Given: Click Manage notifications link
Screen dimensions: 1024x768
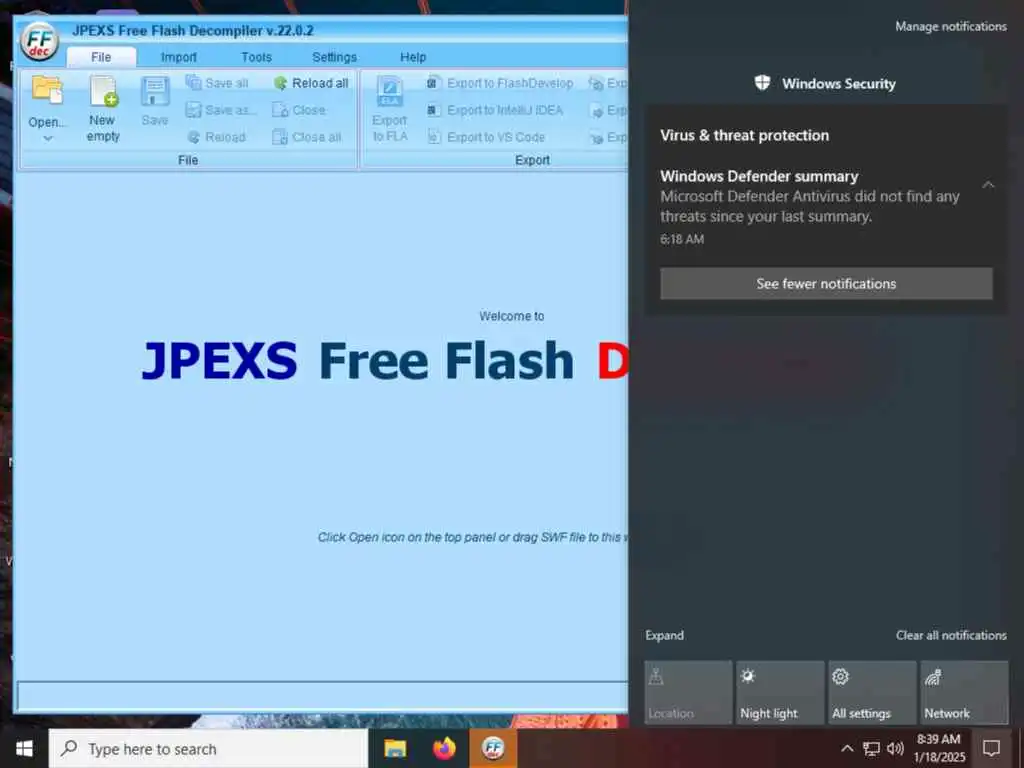Looking at the screenshot, I should [x=950, y=27].
